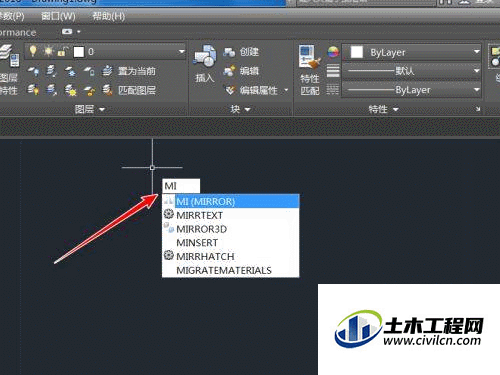Click the layer Unisolate icon
Image resolution: width=500 pixels, height=375 pixels.
tap(51, 90)
